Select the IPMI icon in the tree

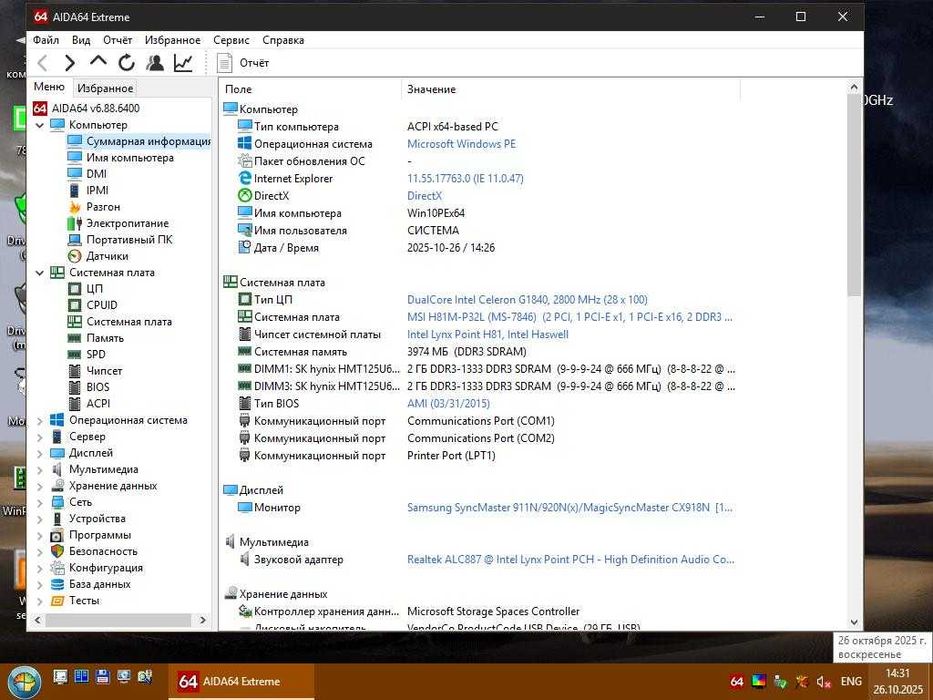tap(74, 190)
